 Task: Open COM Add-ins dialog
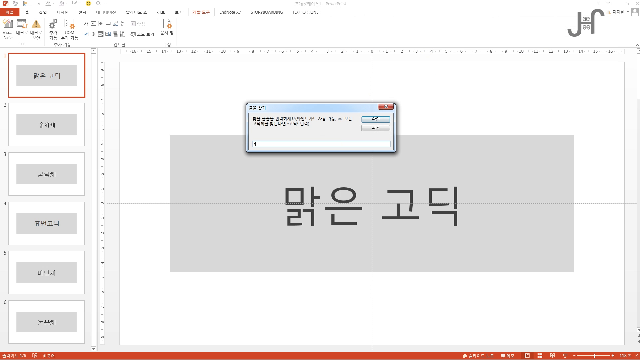coord(70,29)
